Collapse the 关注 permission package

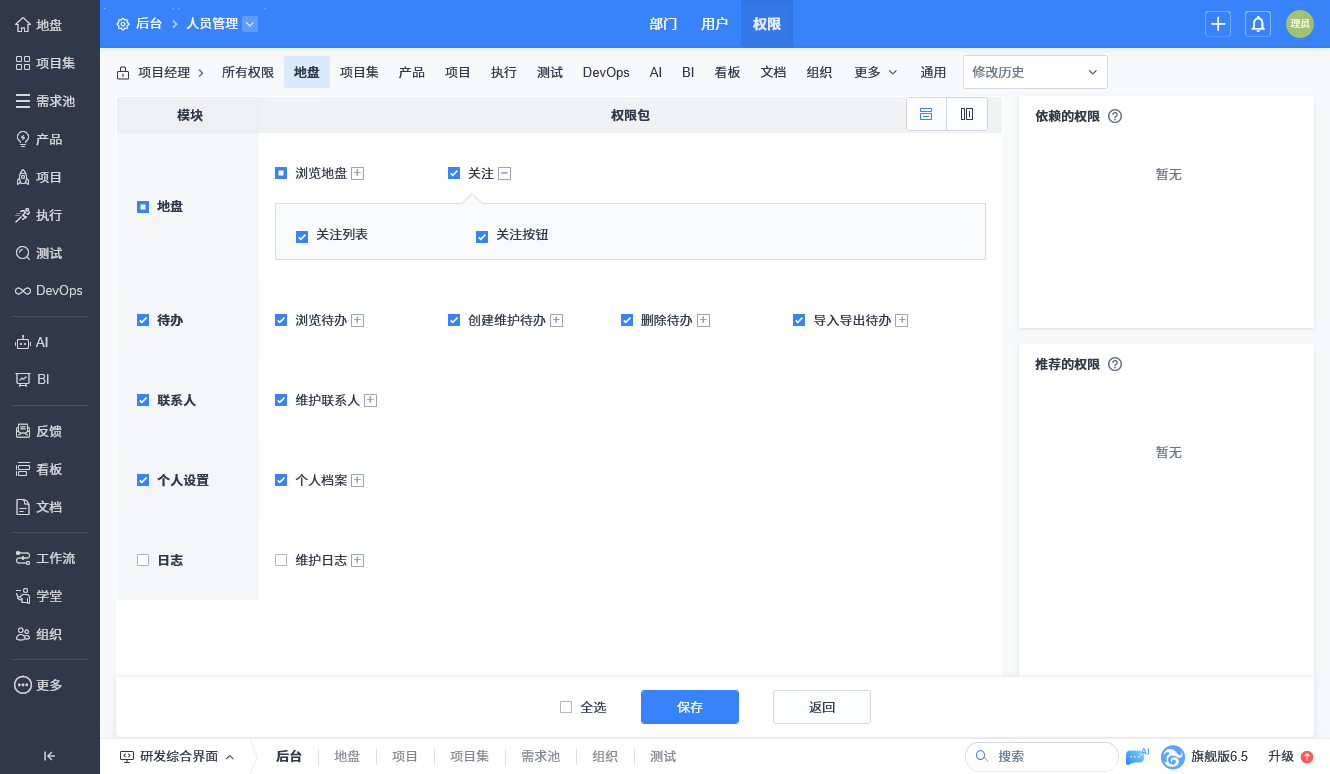[x=505, y=173]
